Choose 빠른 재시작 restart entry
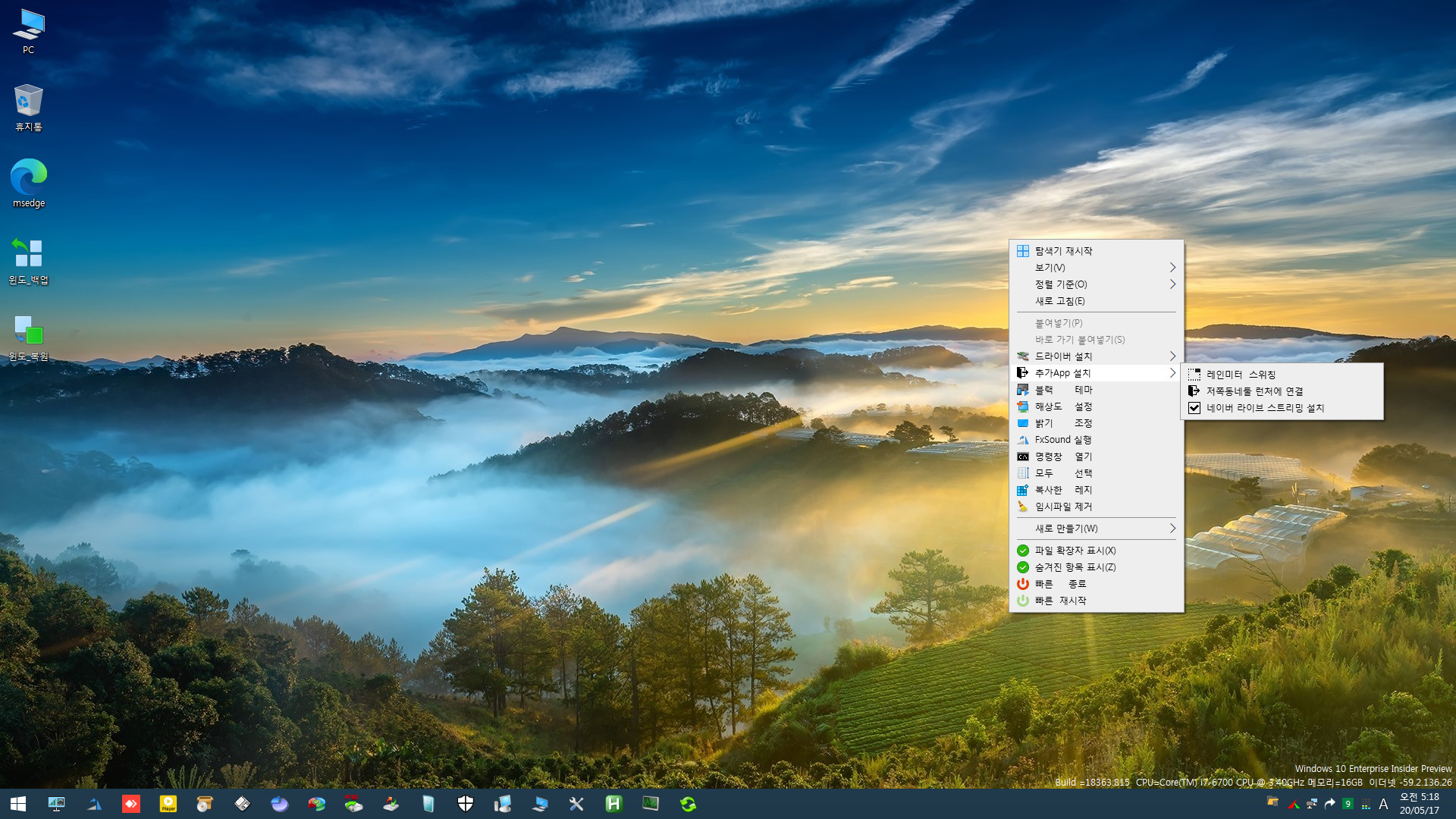This screenshot has height=819, width=1456. point(1096,601)
